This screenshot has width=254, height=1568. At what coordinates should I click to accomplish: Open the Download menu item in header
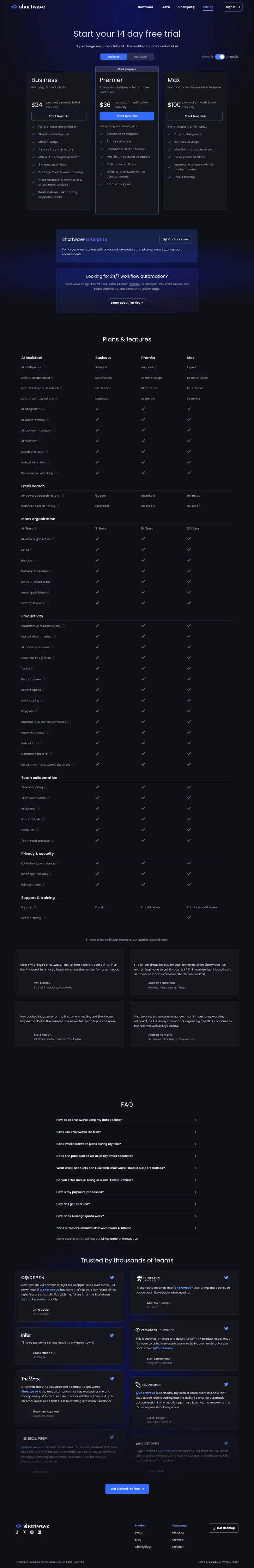click(x=145, y=7)
